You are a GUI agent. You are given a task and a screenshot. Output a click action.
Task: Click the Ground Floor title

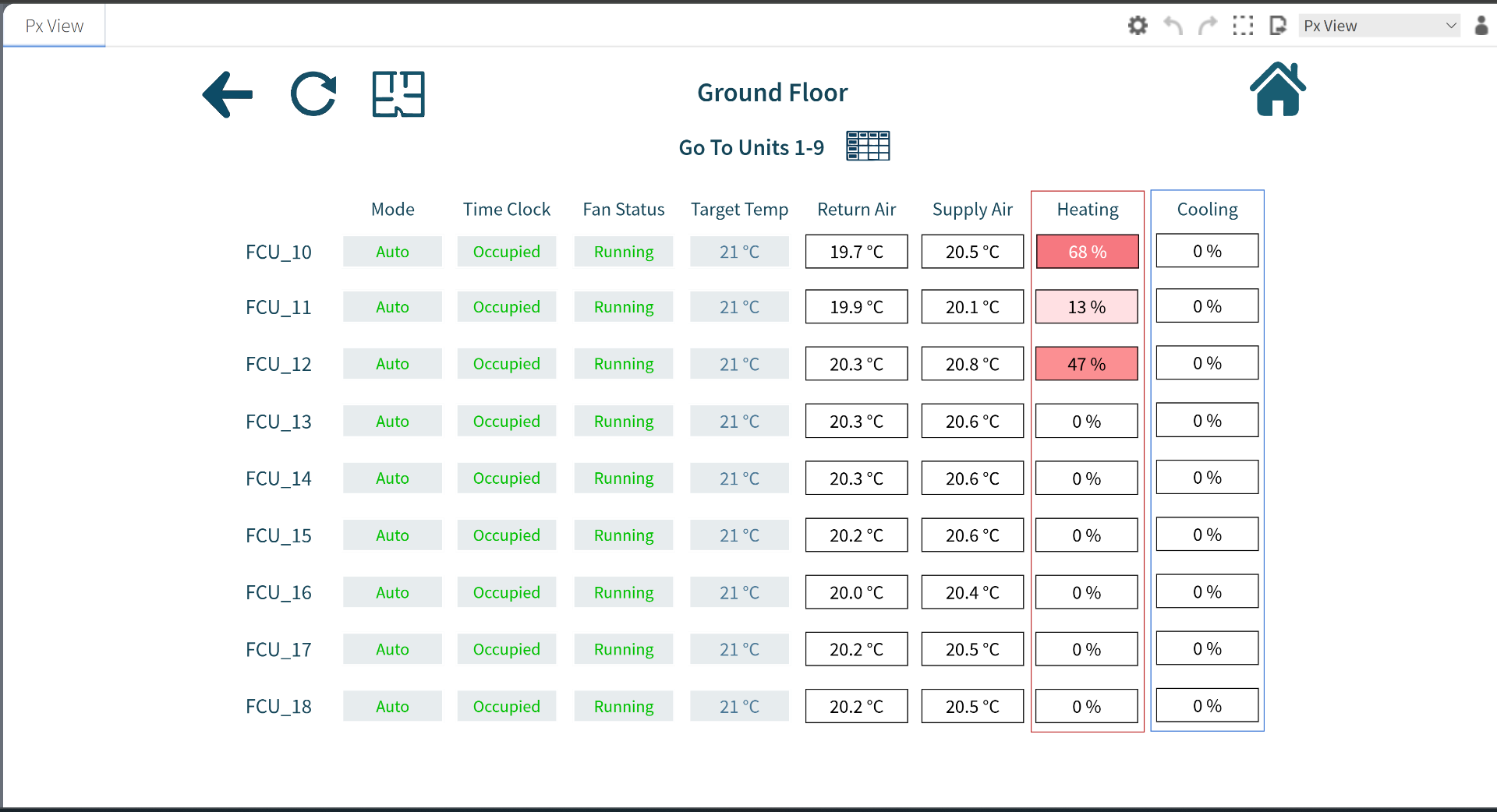772,93
